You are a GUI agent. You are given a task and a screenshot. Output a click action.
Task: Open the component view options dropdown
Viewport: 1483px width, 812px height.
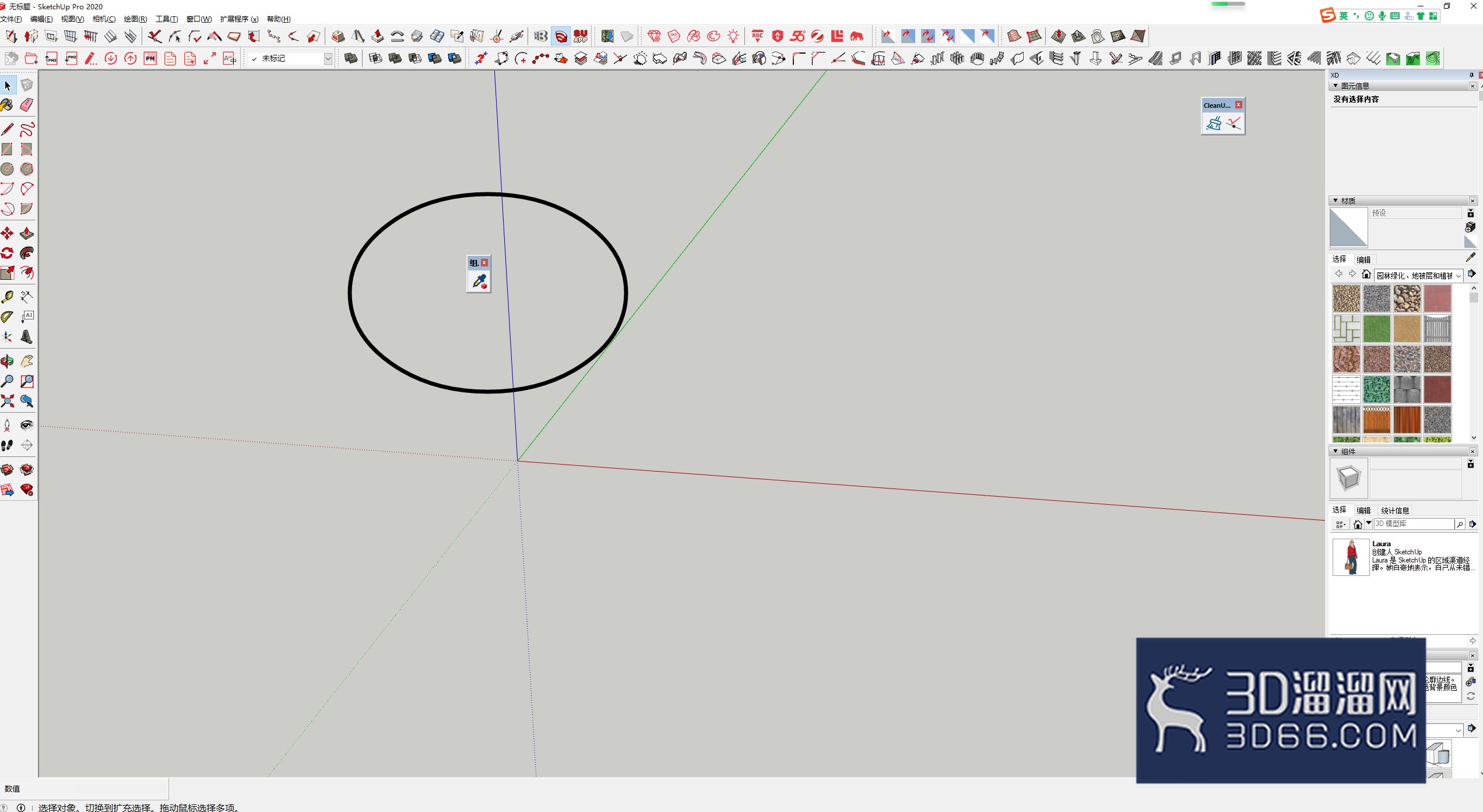(1340, 524)
